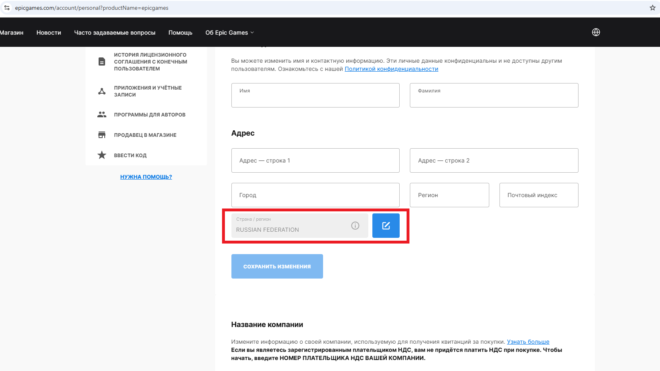660x371 pixels.
Task: Click the EULA history document icon
Action: click(102, 61)
